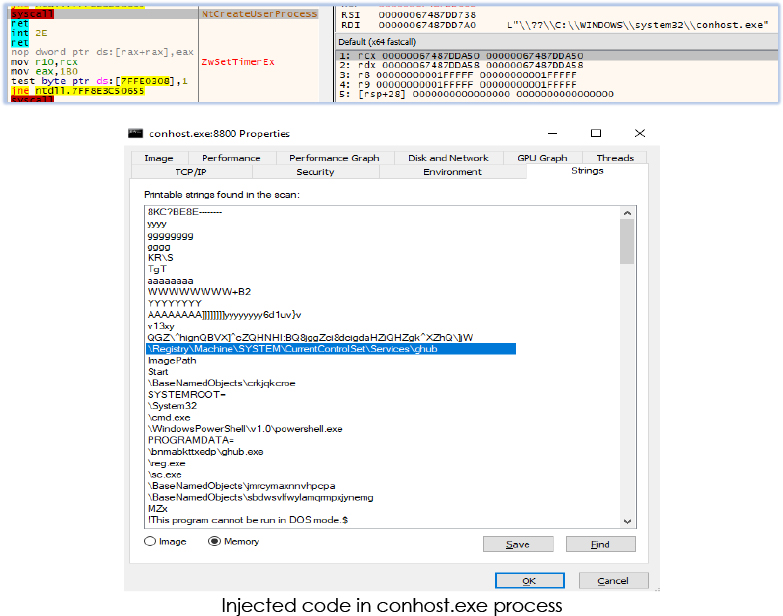Confirm with the OK button
This screenshot has height=616, width=783.
tap(530, 580)
